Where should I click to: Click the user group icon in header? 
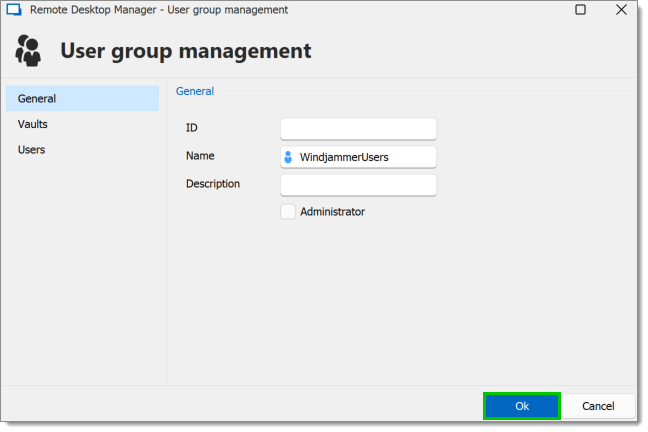[28, 50]
